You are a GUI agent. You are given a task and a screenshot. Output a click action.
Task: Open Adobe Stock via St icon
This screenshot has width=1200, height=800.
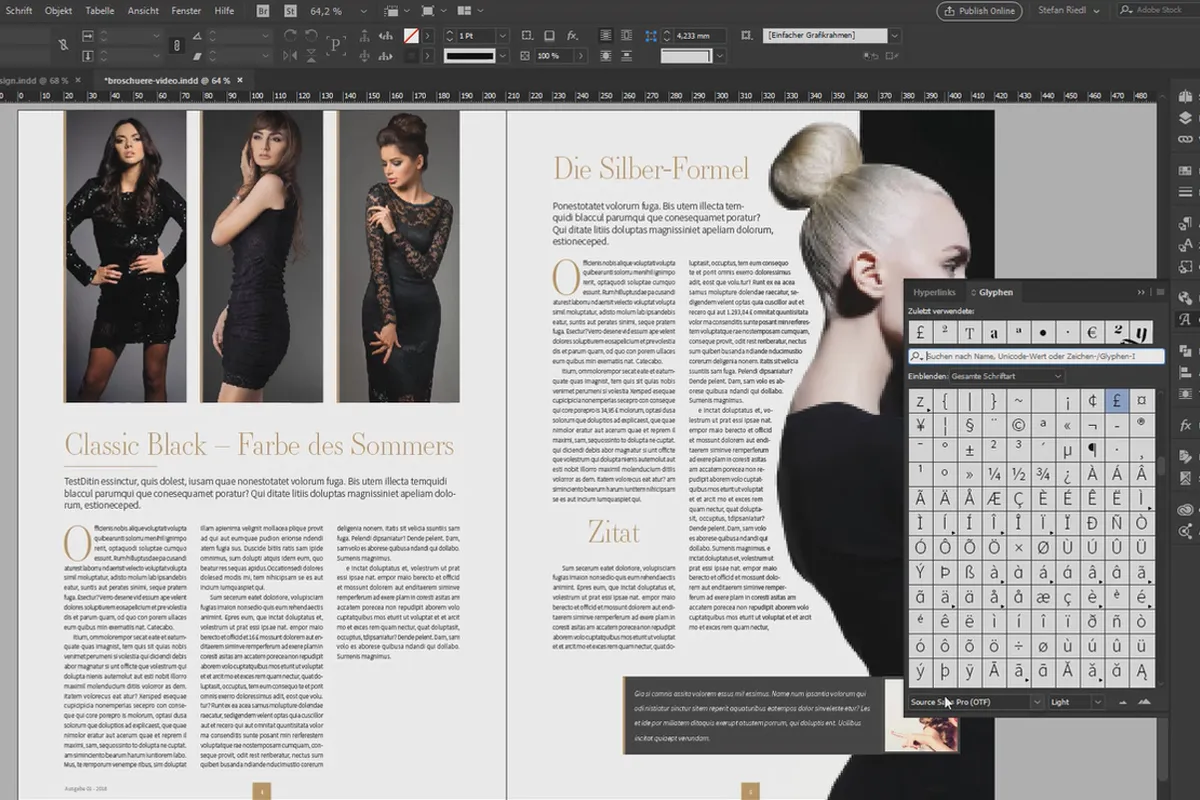pyautogui.click(x=291, y=11)
